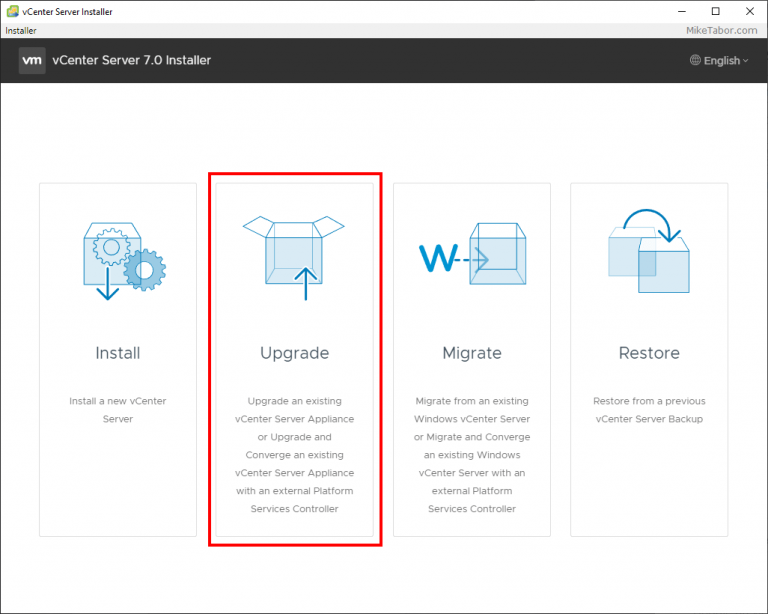Select the Upgrade heading

pos(294,354)
